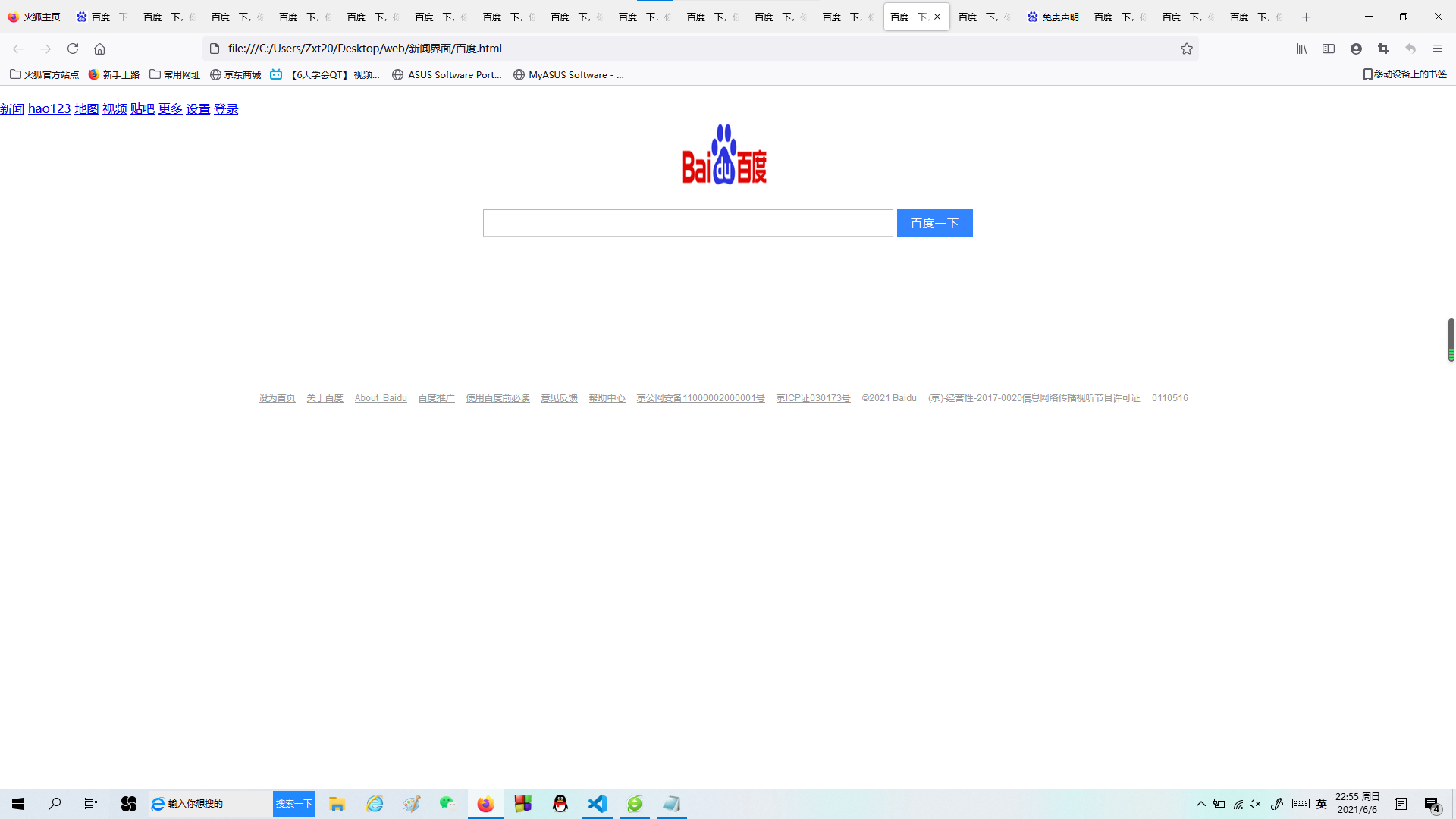Viewport: 1456px width, 819px height.
Task: Click the 更多 link
Action: (171, 108)
